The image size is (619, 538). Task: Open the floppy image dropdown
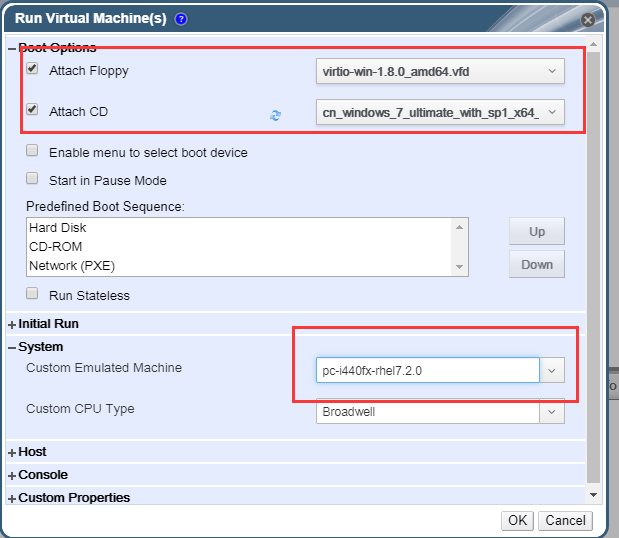440,71
